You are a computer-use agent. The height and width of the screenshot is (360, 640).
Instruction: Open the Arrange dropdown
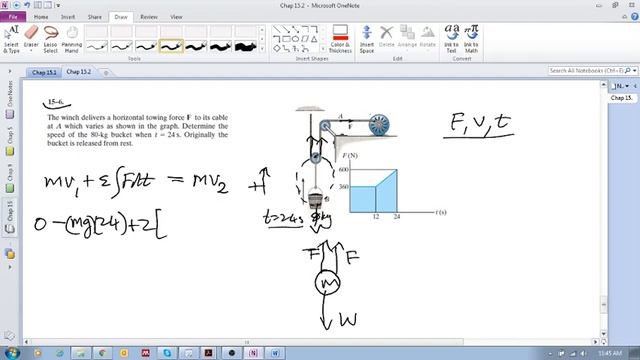point(407,37)
